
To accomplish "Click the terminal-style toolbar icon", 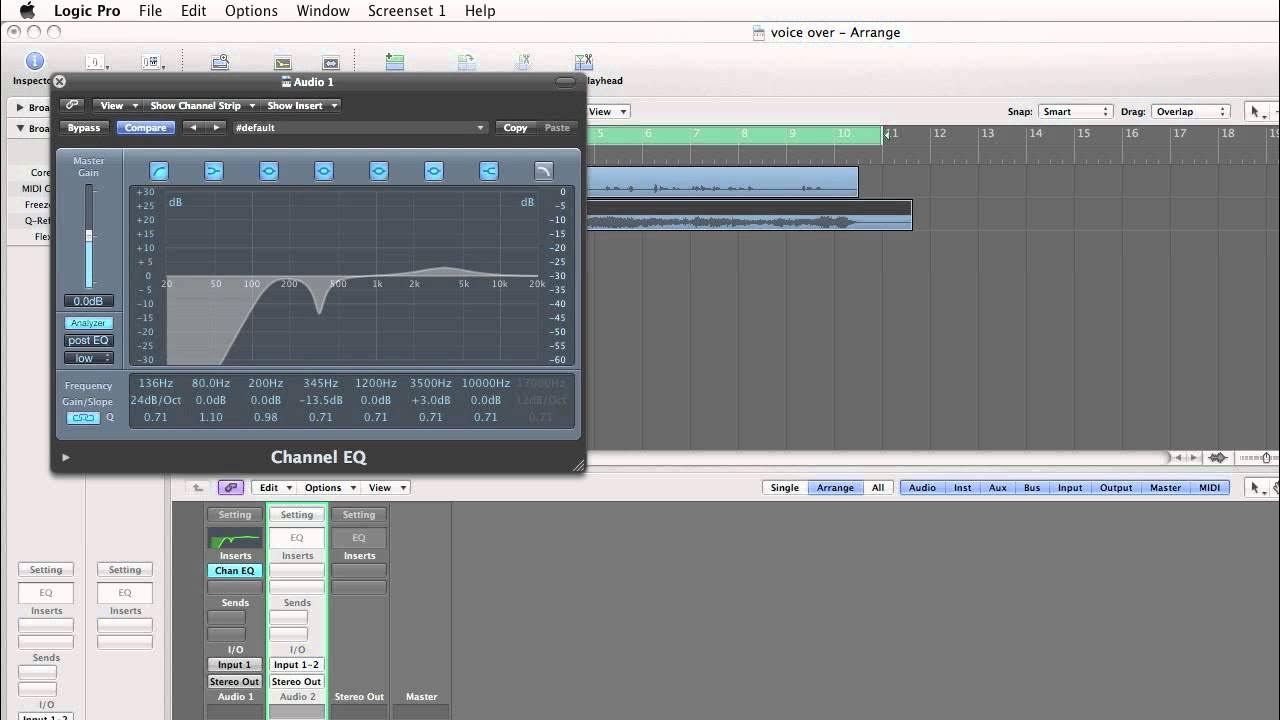I will (283, 63).
